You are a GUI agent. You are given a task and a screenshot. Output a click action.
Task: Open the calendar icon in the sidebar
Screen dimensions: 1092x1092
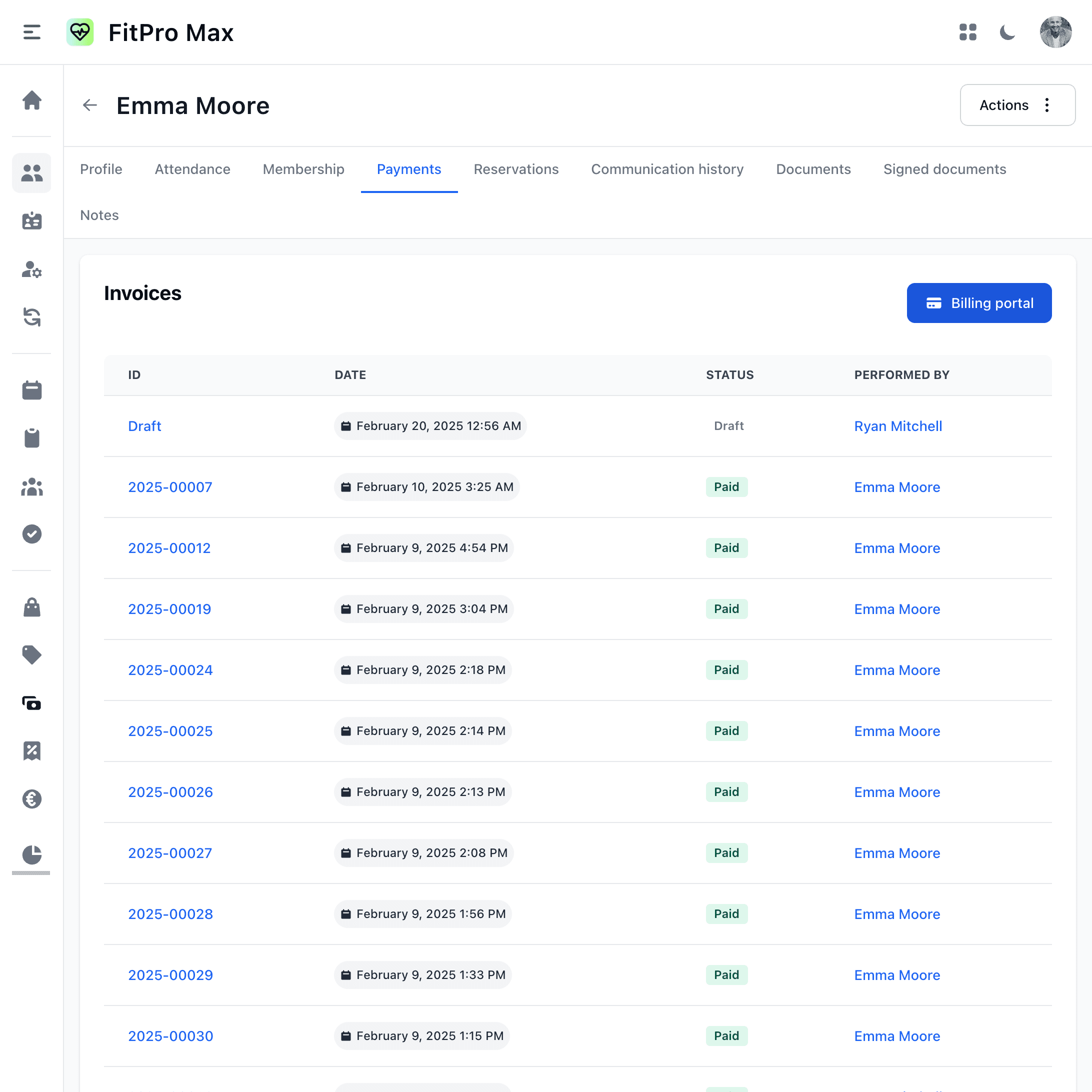tap(32, 389)
